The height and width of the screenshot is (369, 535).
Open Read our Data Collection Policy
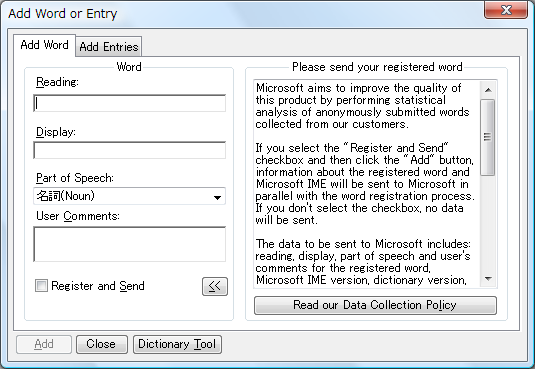(375, 305)
